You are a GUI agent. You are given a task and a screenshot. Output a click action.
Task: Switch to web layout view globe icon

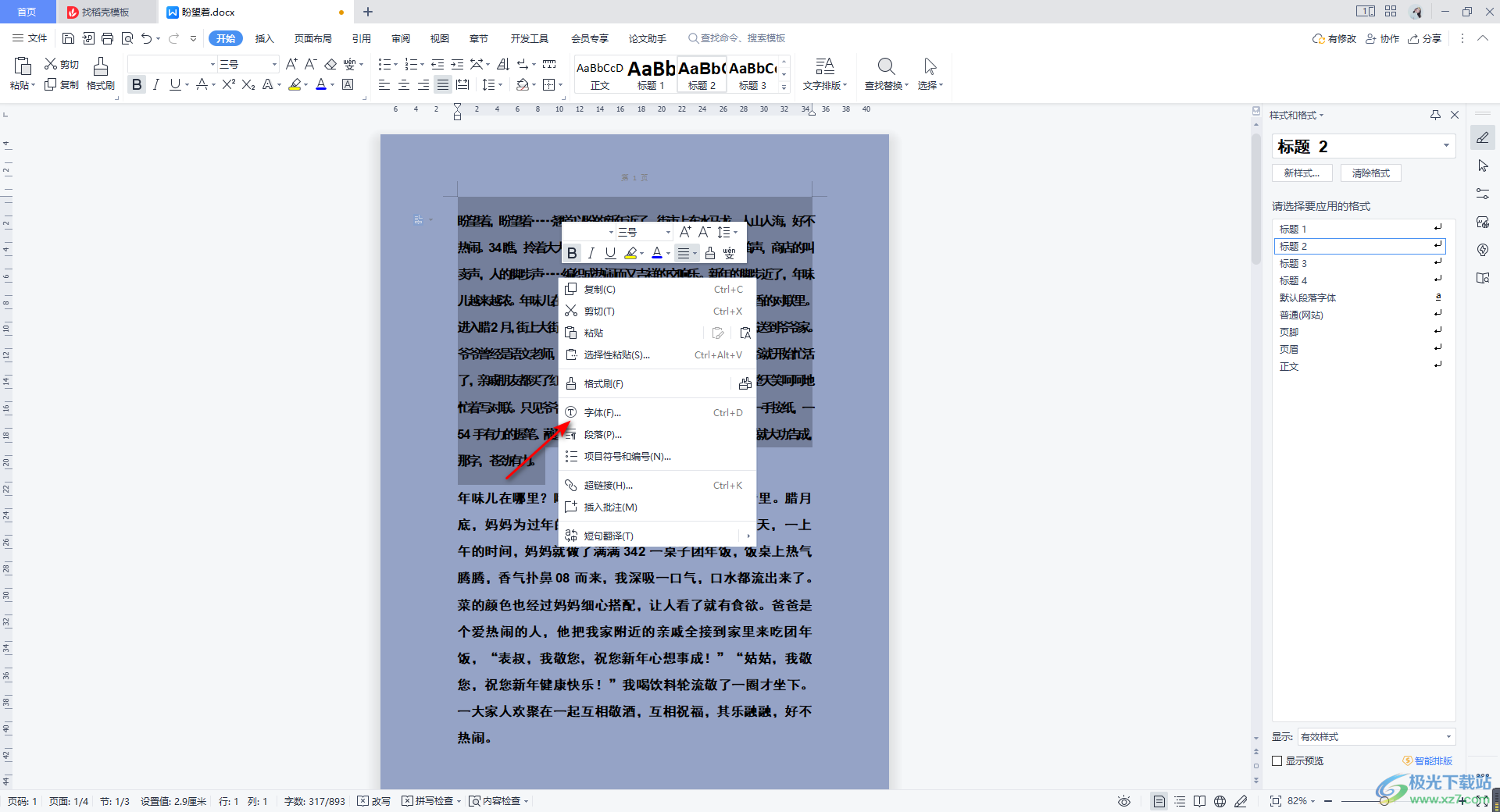tap(1220, 801)
